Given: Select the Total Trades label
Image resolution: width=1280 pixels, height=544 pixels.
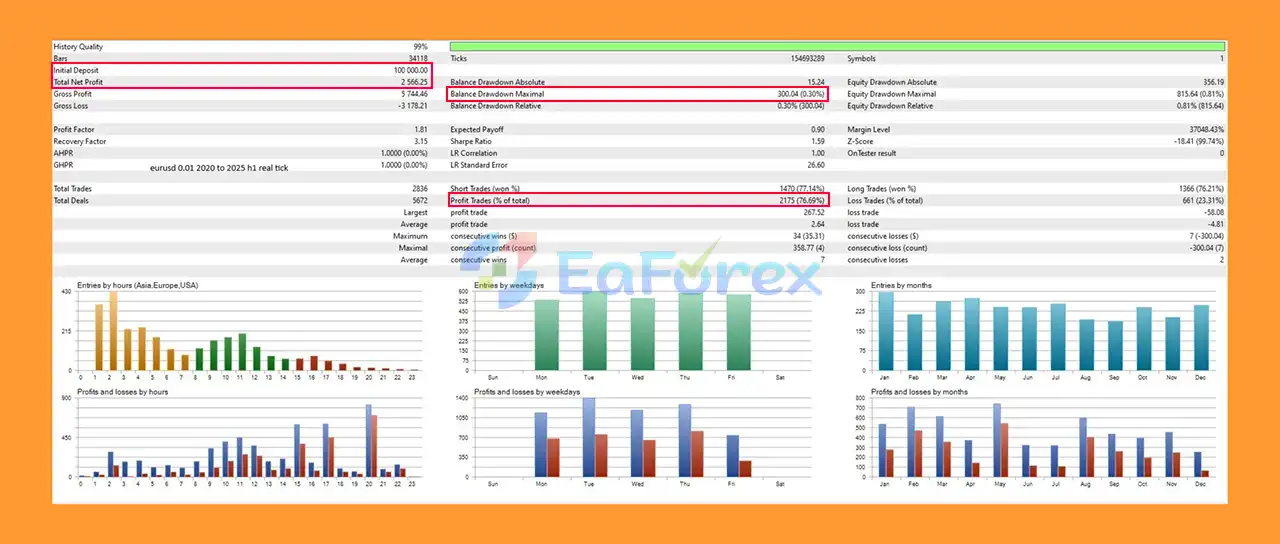Looking at the screenshot, I should coord(73,189).
